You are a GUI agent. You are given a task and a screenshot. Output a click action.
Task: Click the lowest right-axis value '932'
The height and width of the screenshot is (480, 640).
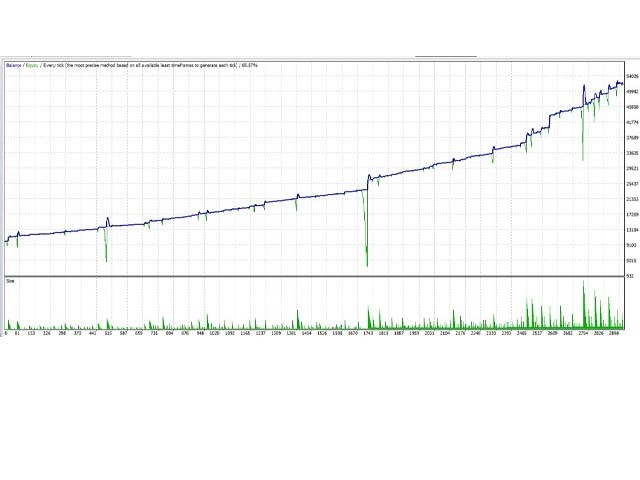tap(630, 276)
